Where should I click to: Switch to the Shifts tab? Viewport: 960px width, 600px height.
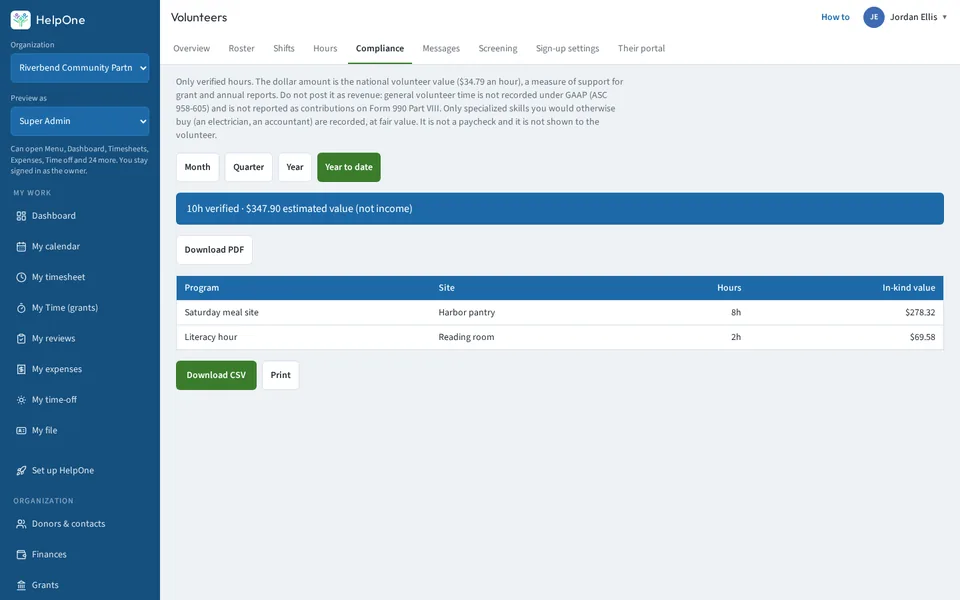(283, 48)
